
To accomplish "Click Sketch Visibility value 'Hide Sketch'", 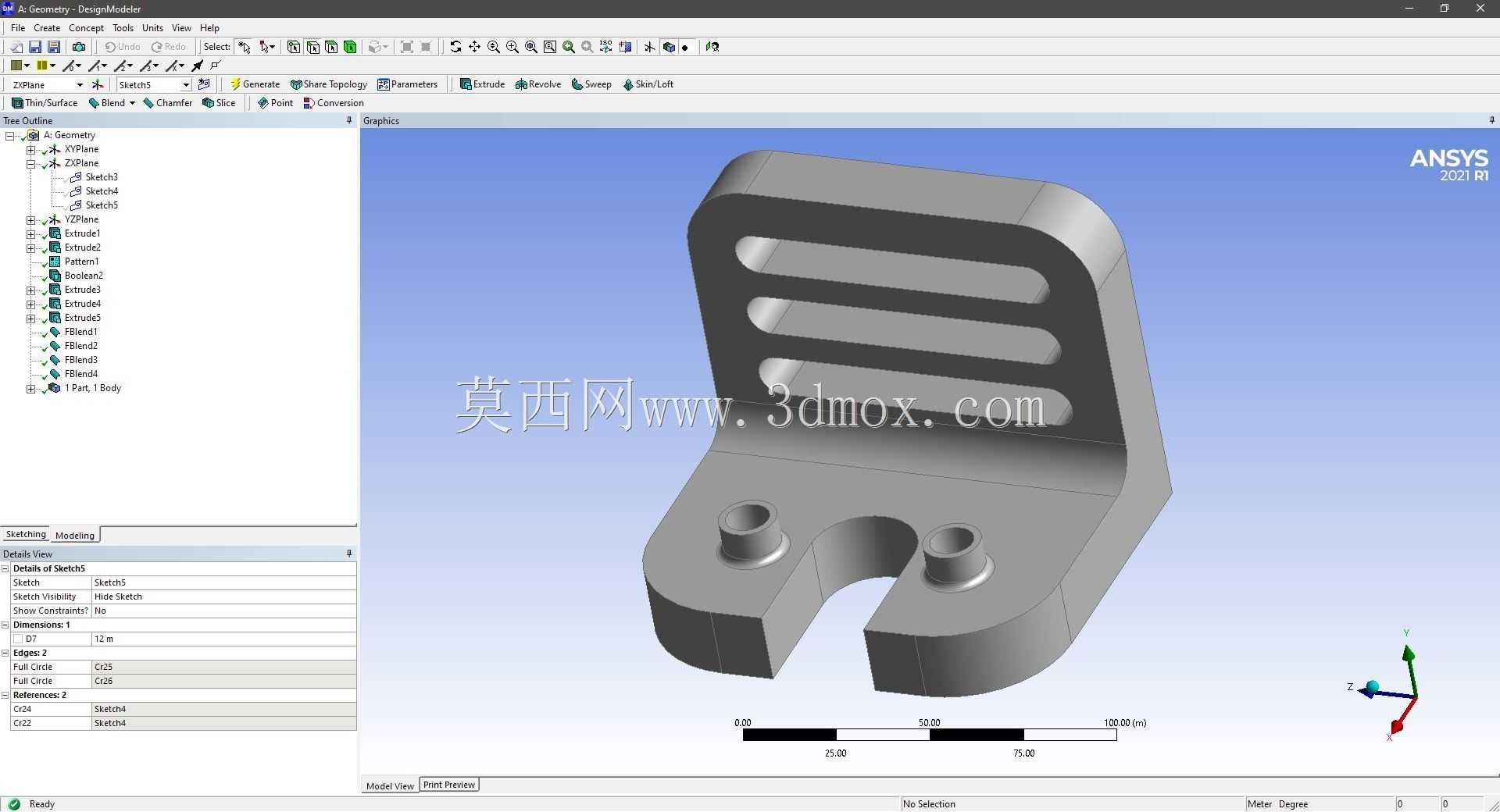I will 223,597.
